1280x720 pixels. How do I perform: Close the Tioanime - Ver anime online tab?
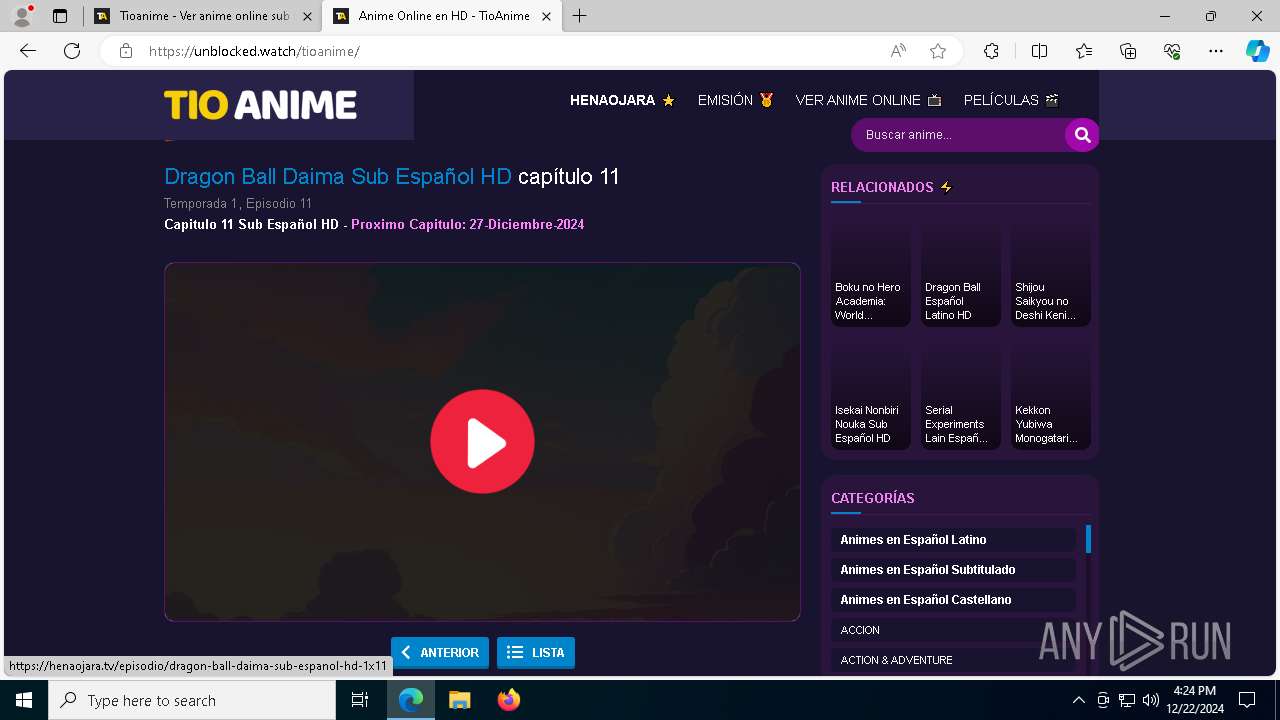[x=307, y=16]
